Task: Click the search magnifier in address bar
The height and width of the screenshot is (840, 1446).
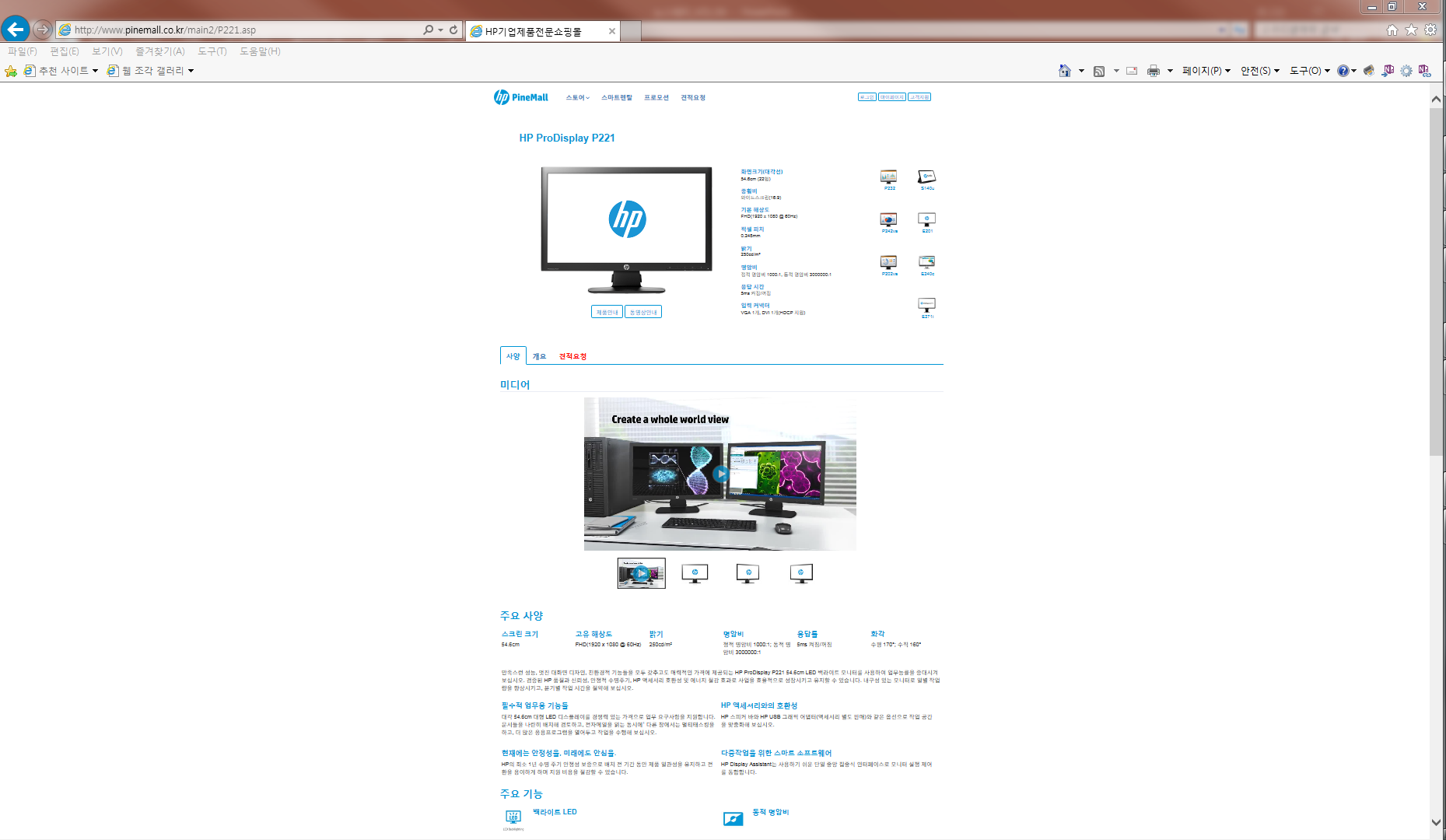Action: click(x=429, y=30)
